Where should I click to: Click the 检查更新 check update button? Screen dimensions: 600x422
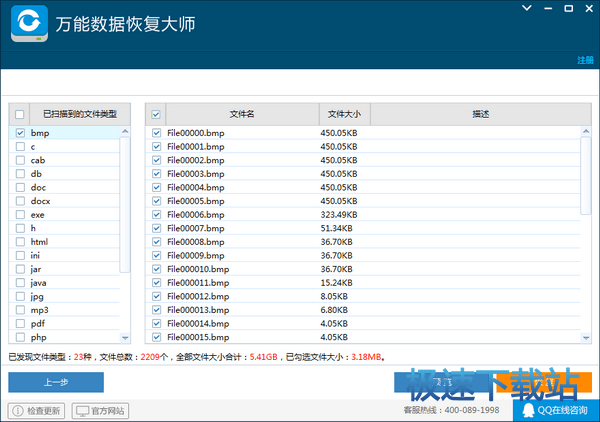pos(36,411)
